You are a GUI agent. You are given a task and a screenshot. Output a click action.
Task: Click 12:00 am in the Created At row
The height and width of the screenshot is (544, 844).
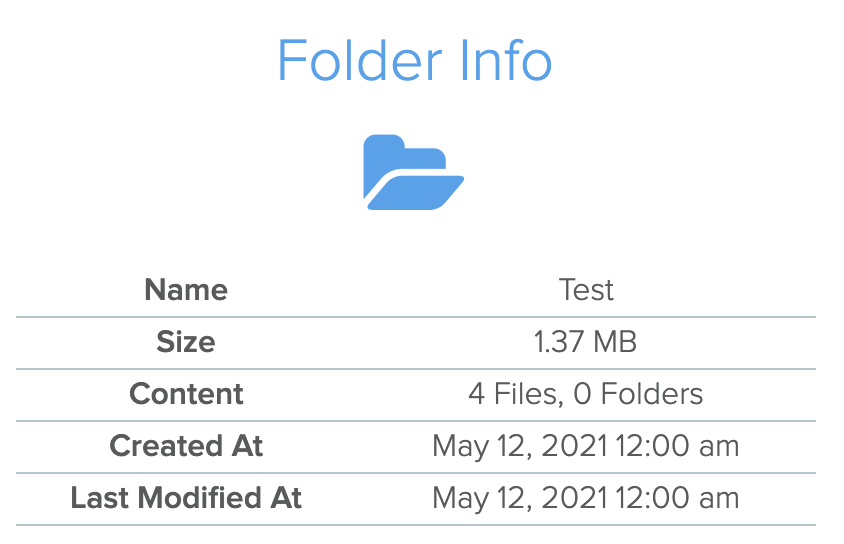[677, 446]
